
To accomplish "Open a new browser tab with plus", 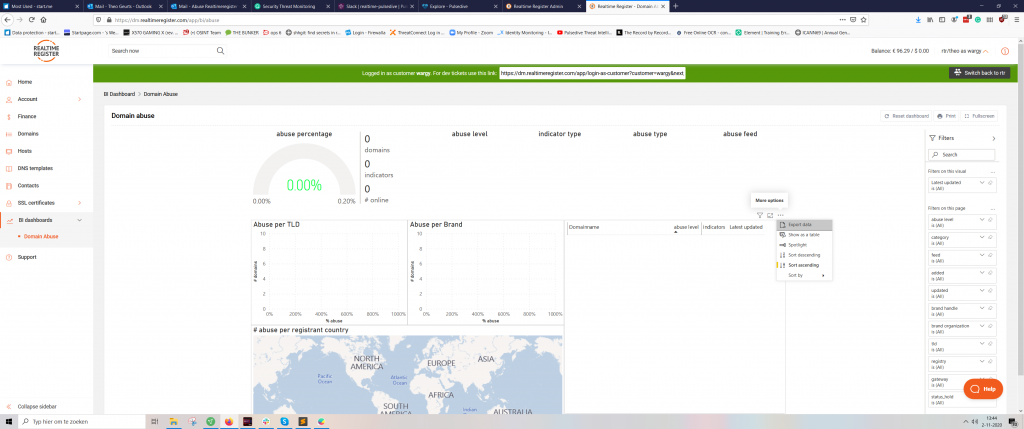I will point(676,6).
